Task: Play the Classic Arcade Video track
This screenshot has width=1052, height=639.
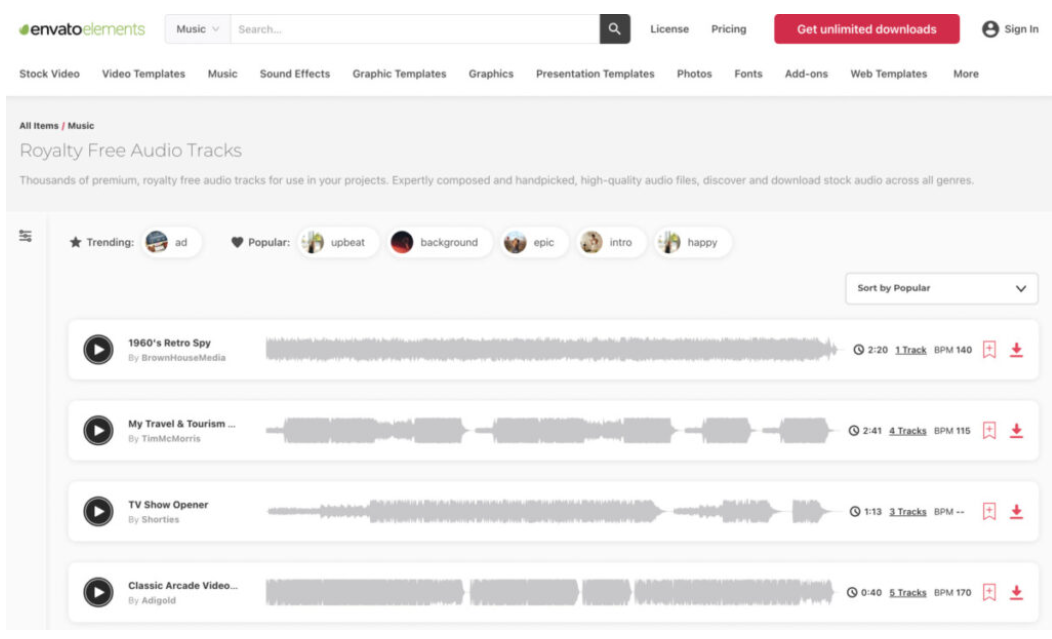Action: click(98, 592)
